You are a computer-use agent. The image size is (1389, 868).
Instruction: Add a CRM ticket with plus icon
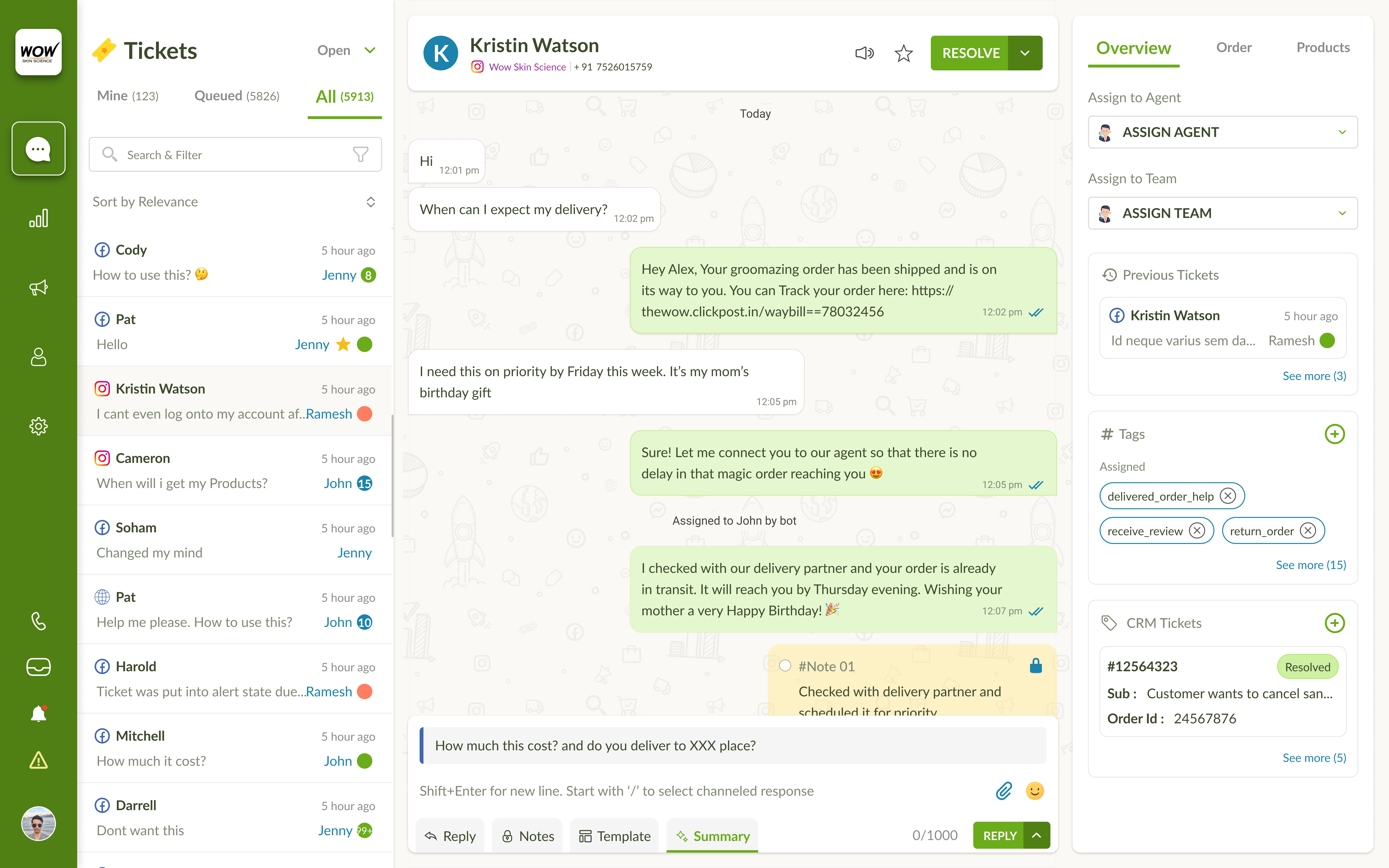[1335, 623]
